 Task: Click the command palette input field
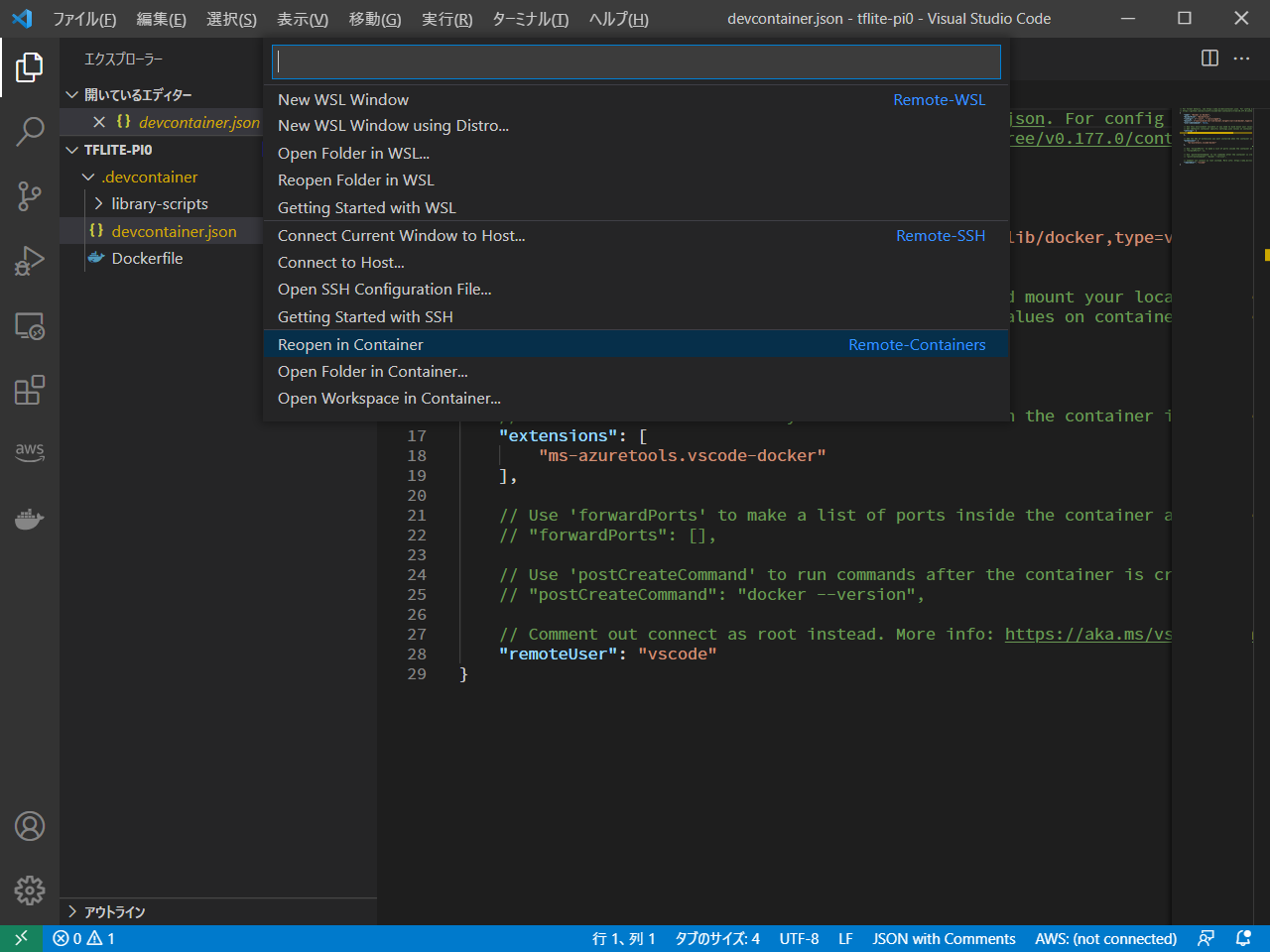pyautogui.click(x=635, y=61)
